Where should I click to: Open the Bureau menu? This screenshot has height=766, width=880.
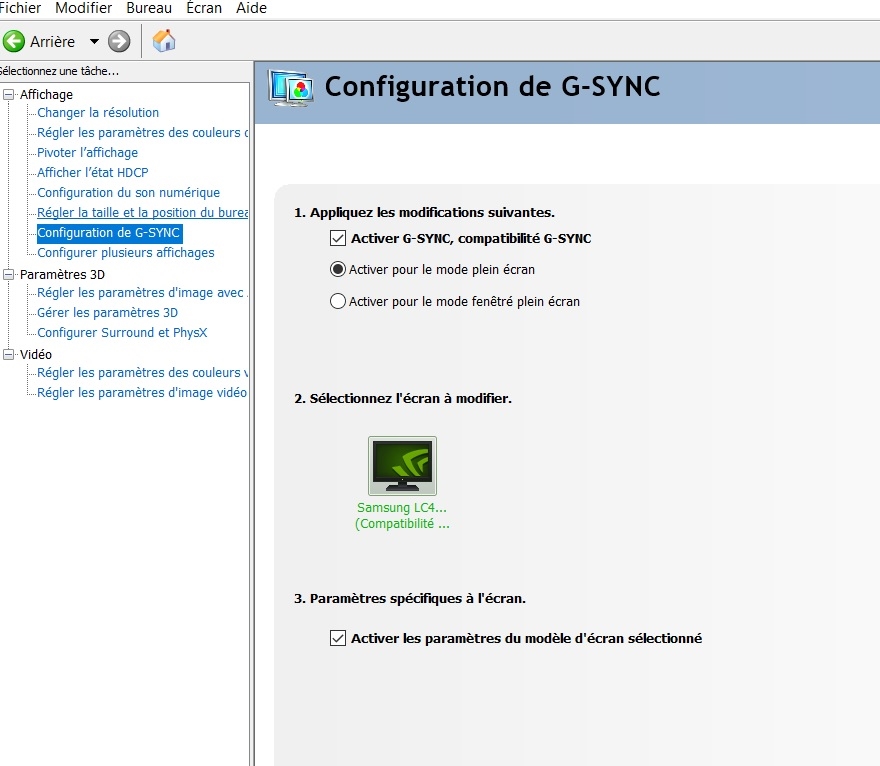149,8
